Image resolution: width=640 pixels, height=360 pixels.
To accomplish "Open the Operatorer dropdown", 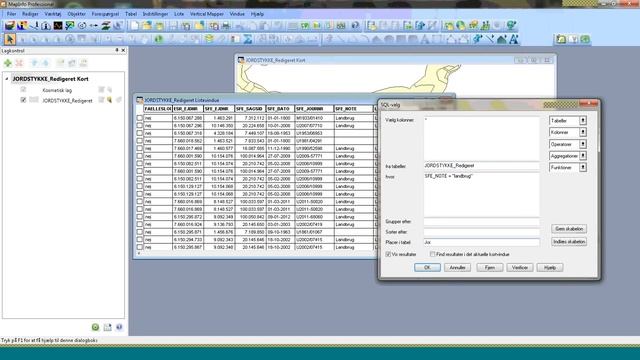I will [x=568, y=144].
